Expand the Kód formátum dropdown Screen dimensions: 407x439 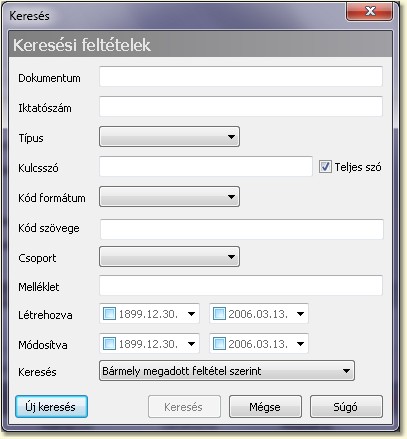coord(169,197)
